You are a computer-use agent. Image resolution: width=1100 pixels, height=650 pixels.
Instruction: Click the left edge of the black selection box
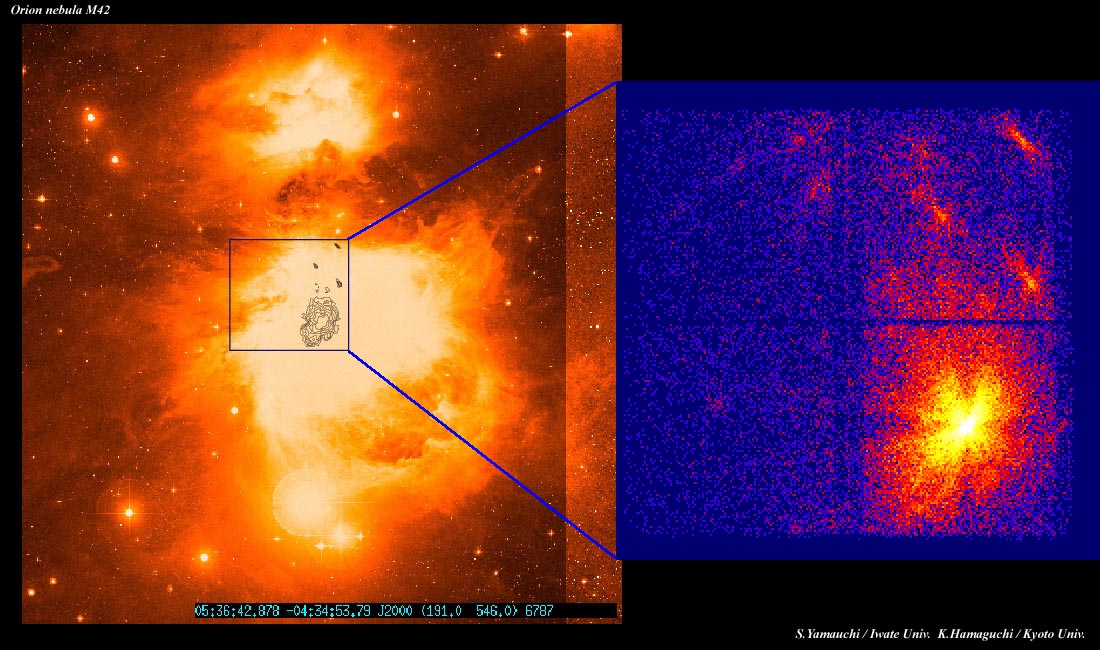pos(230,295)
